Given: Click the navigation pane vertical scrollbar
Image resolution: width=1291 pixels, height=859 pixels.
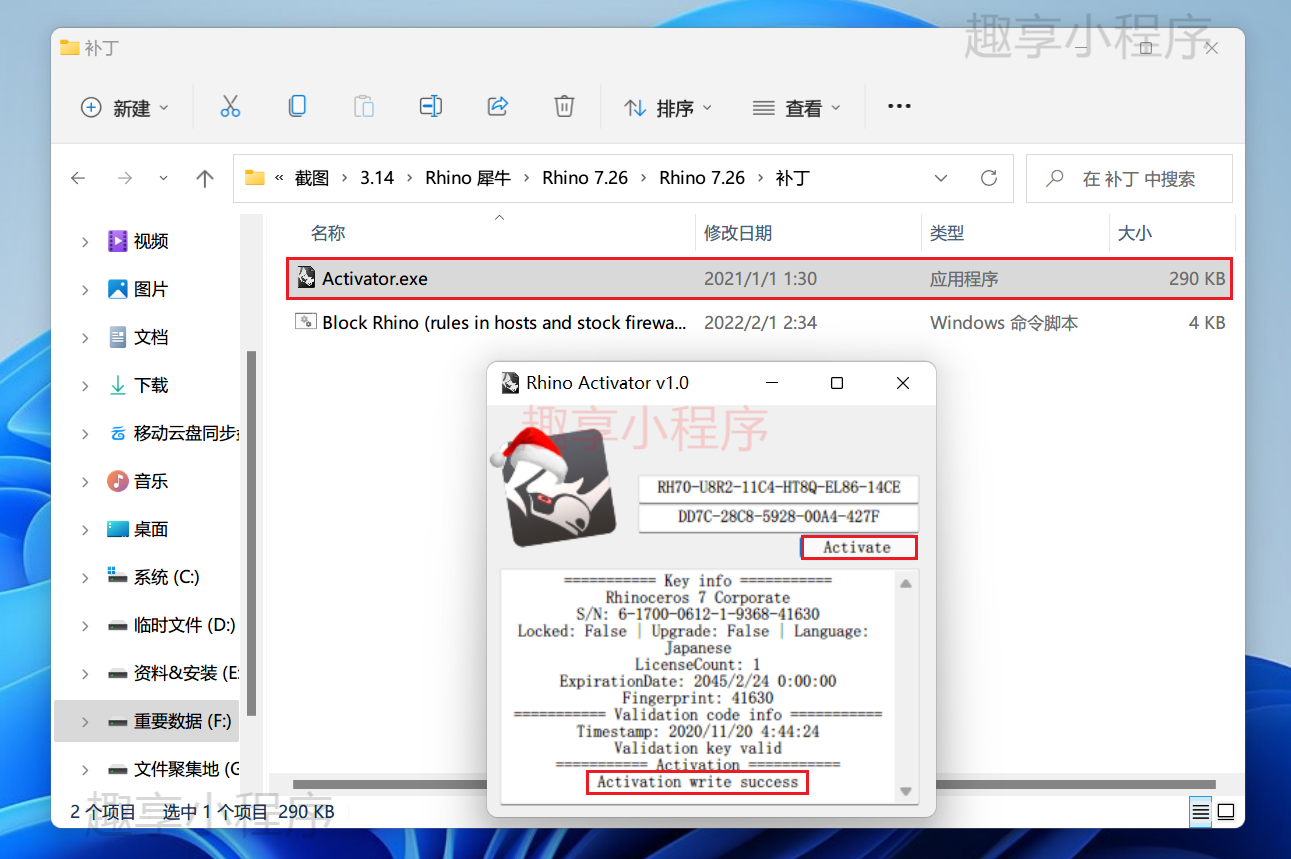Looking at the screenshot, I should 251,533.
